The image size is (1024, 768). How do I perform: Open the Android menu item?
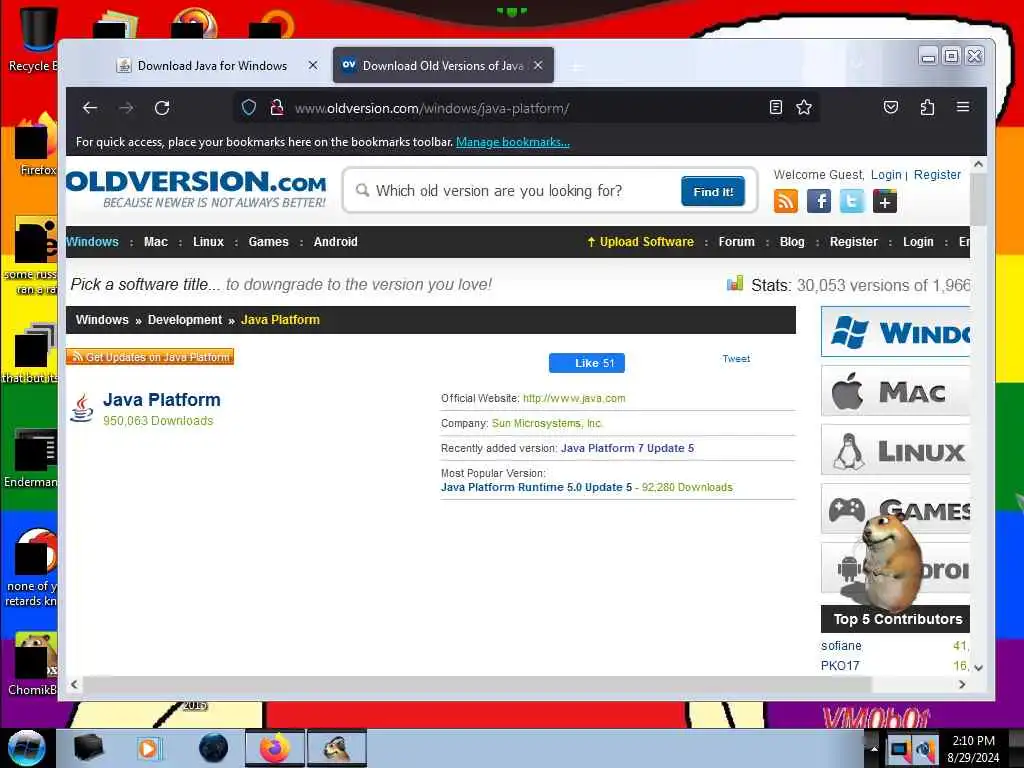click(336, 242)
